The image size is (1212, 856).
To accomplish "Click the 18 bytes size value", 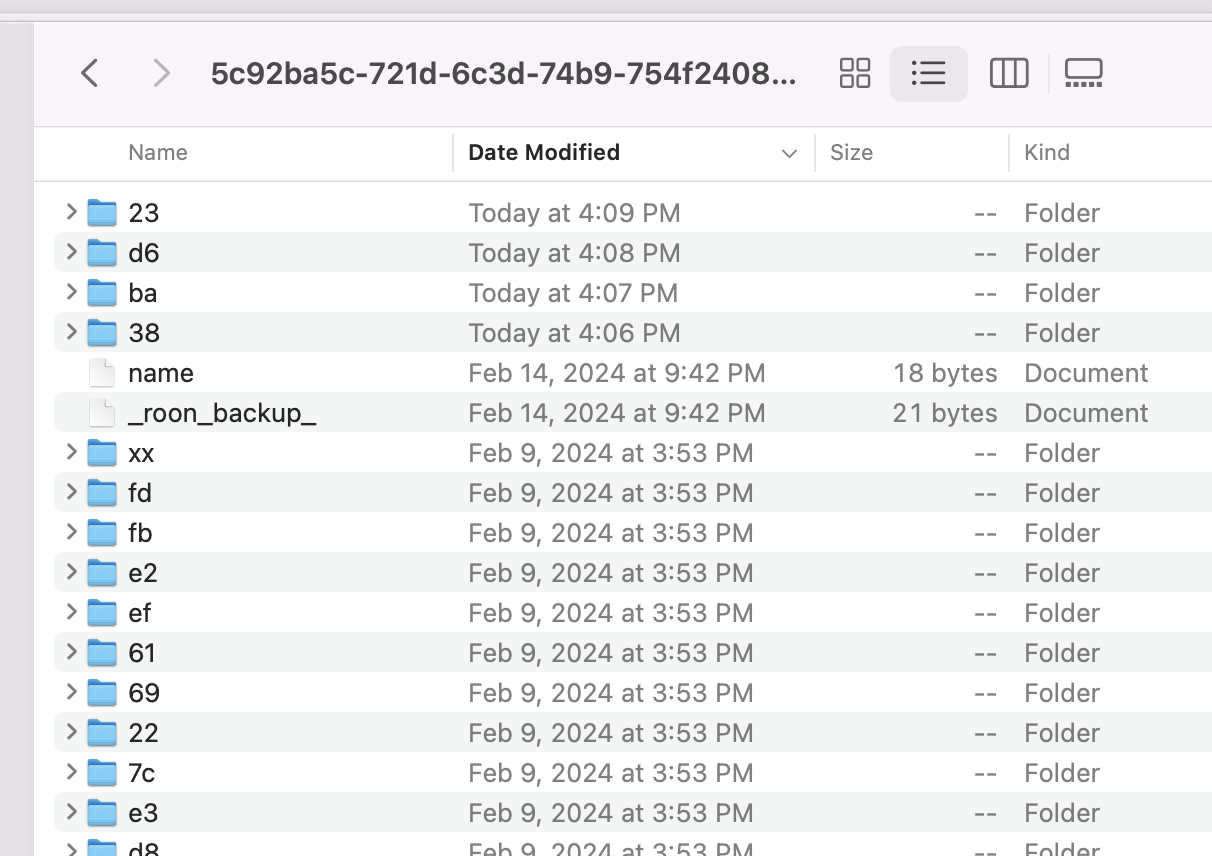I will point(945,373).
